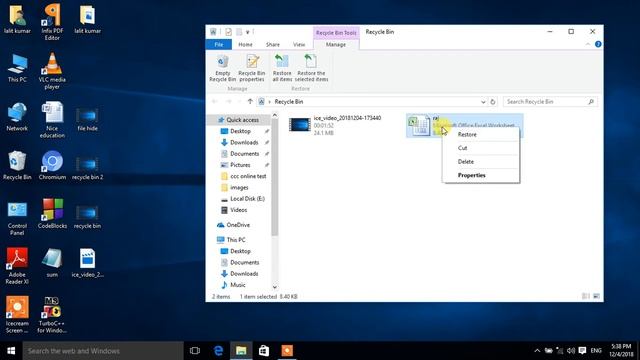Click Search the web and Windows box
The width and height of the screenshot is (640, 360).
(103, 351)
